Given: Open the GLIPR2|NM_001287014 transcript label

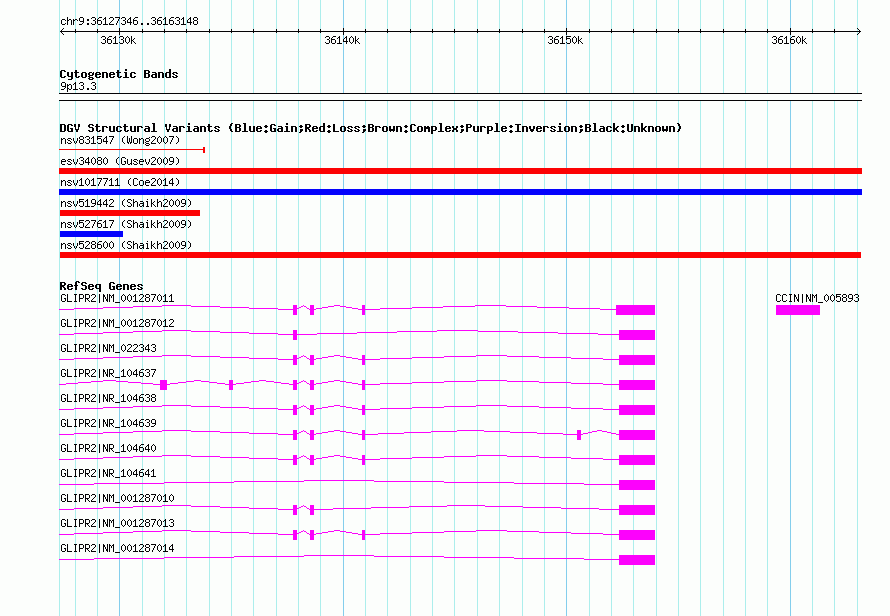Looking at the screenshot, I should 117,548.
